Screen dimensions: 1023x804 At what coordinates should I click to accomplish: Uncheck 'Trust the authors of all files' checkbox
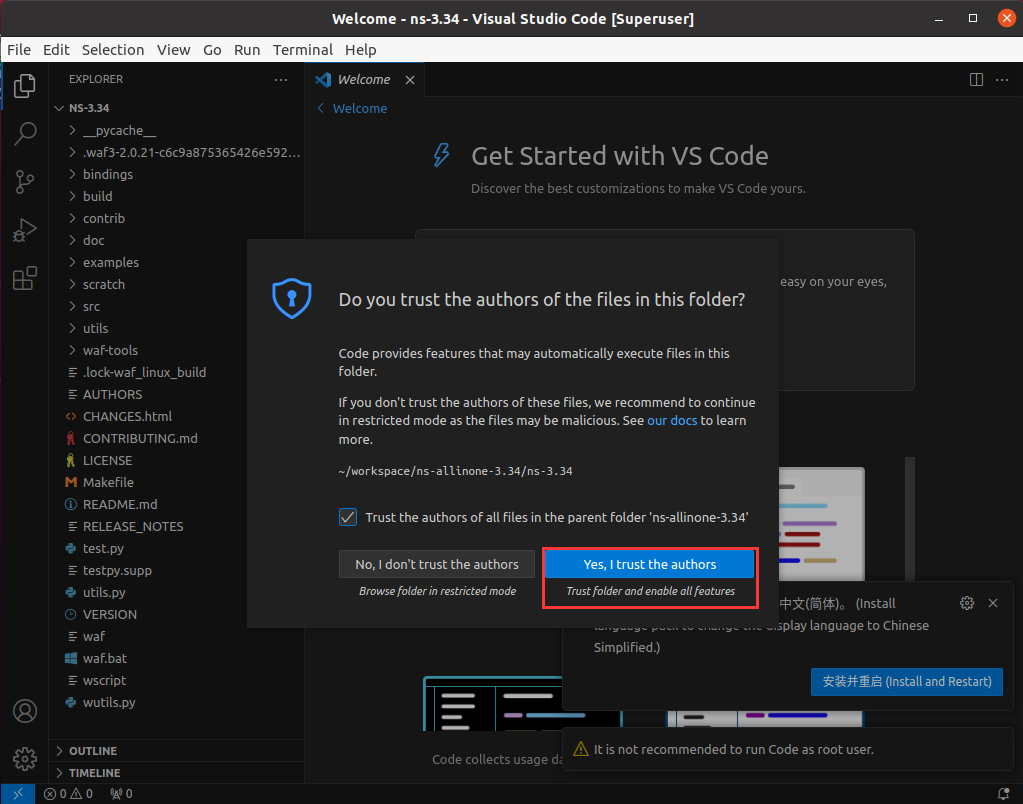coord(348,517)
